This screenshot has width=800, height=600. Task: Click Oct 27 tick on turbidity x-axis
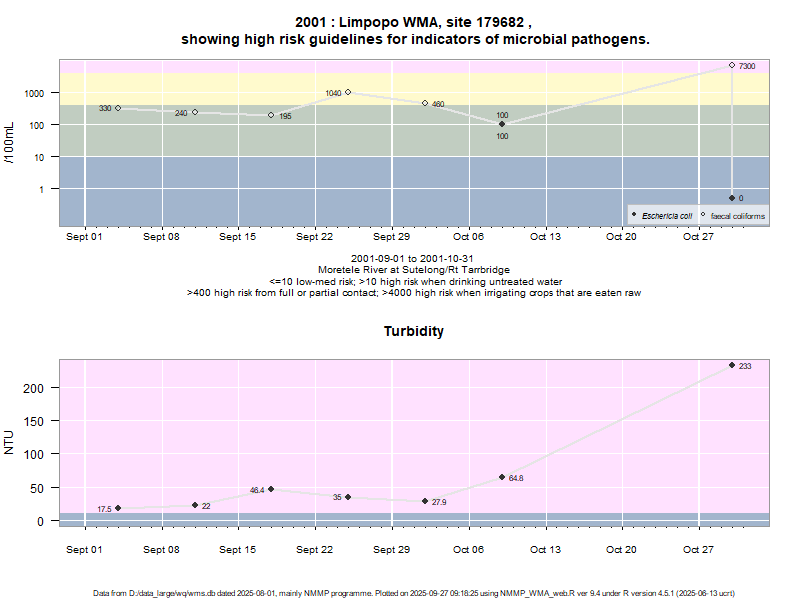698,548
